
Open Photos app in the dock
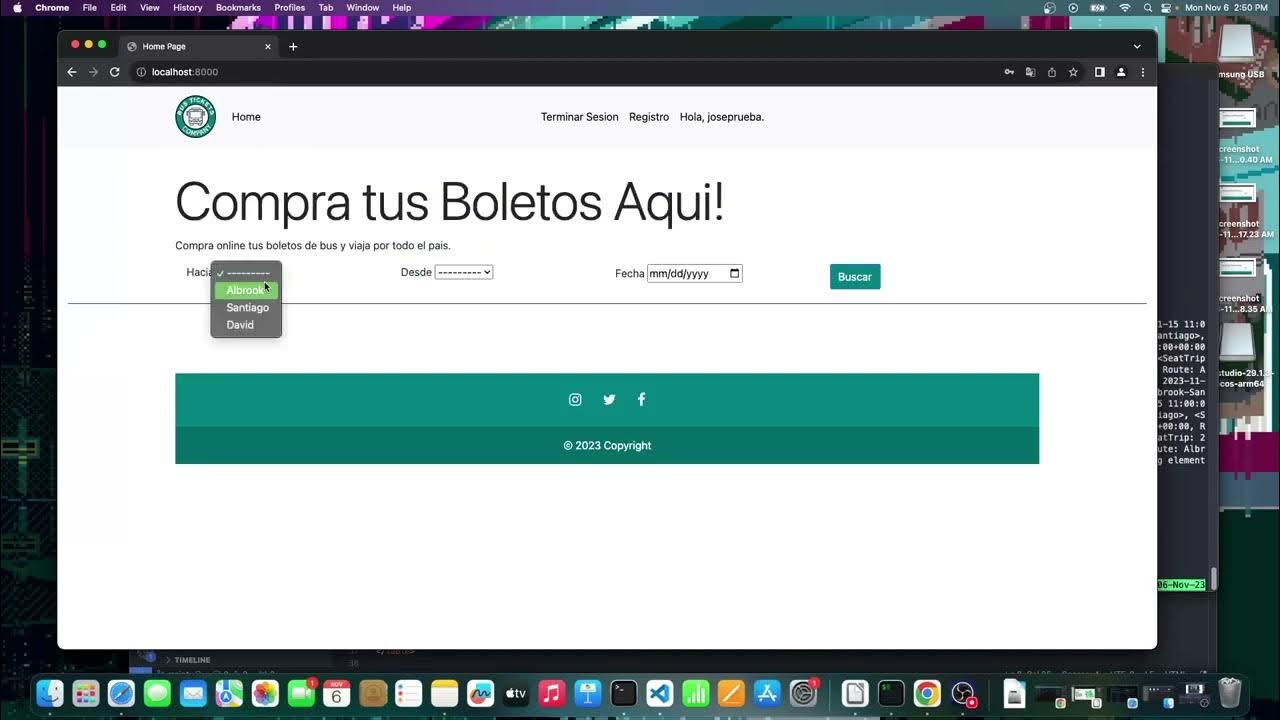point(265,693)
